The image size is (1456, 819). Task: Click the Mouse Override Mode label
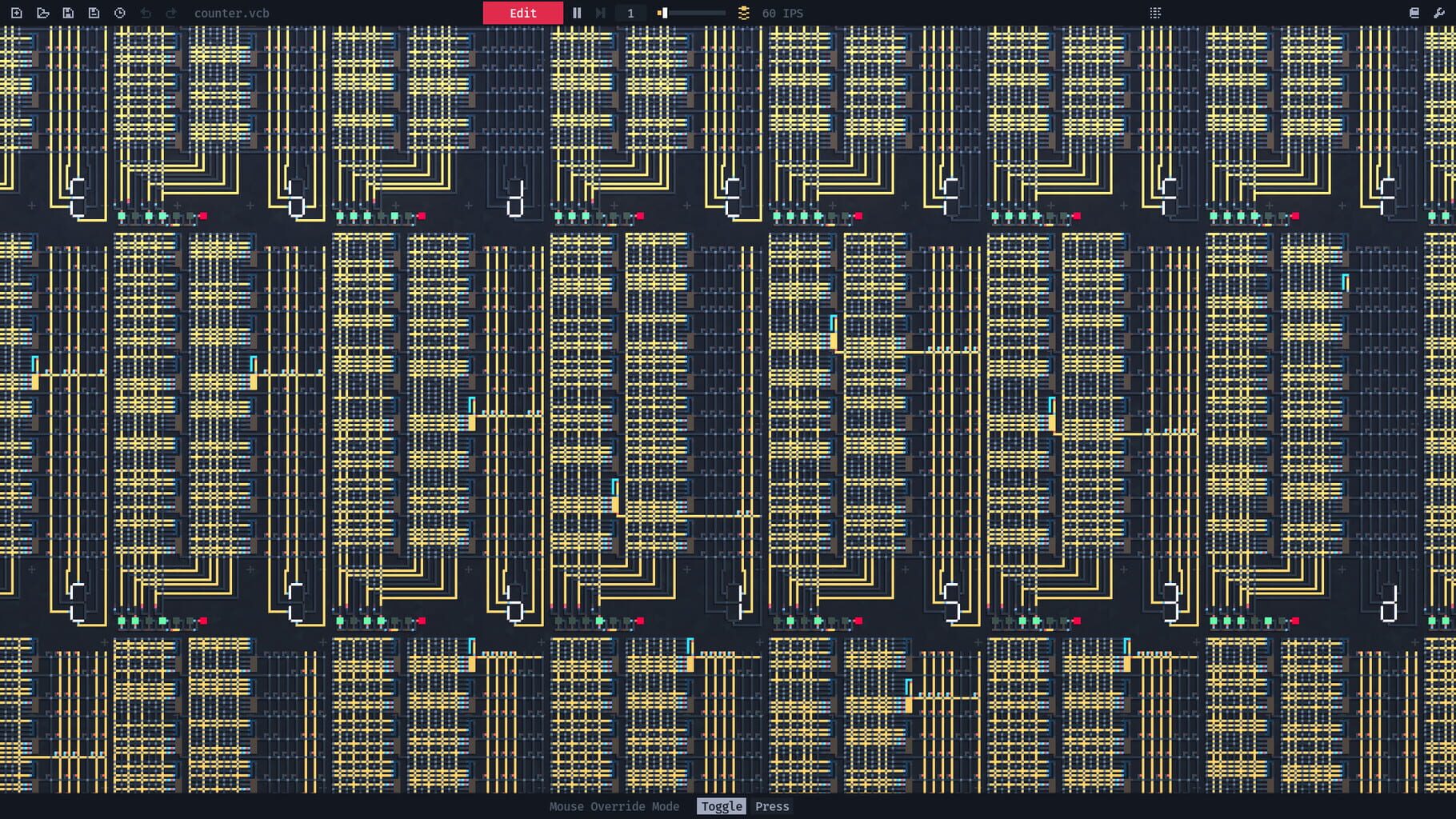click(x=614, y=806)
